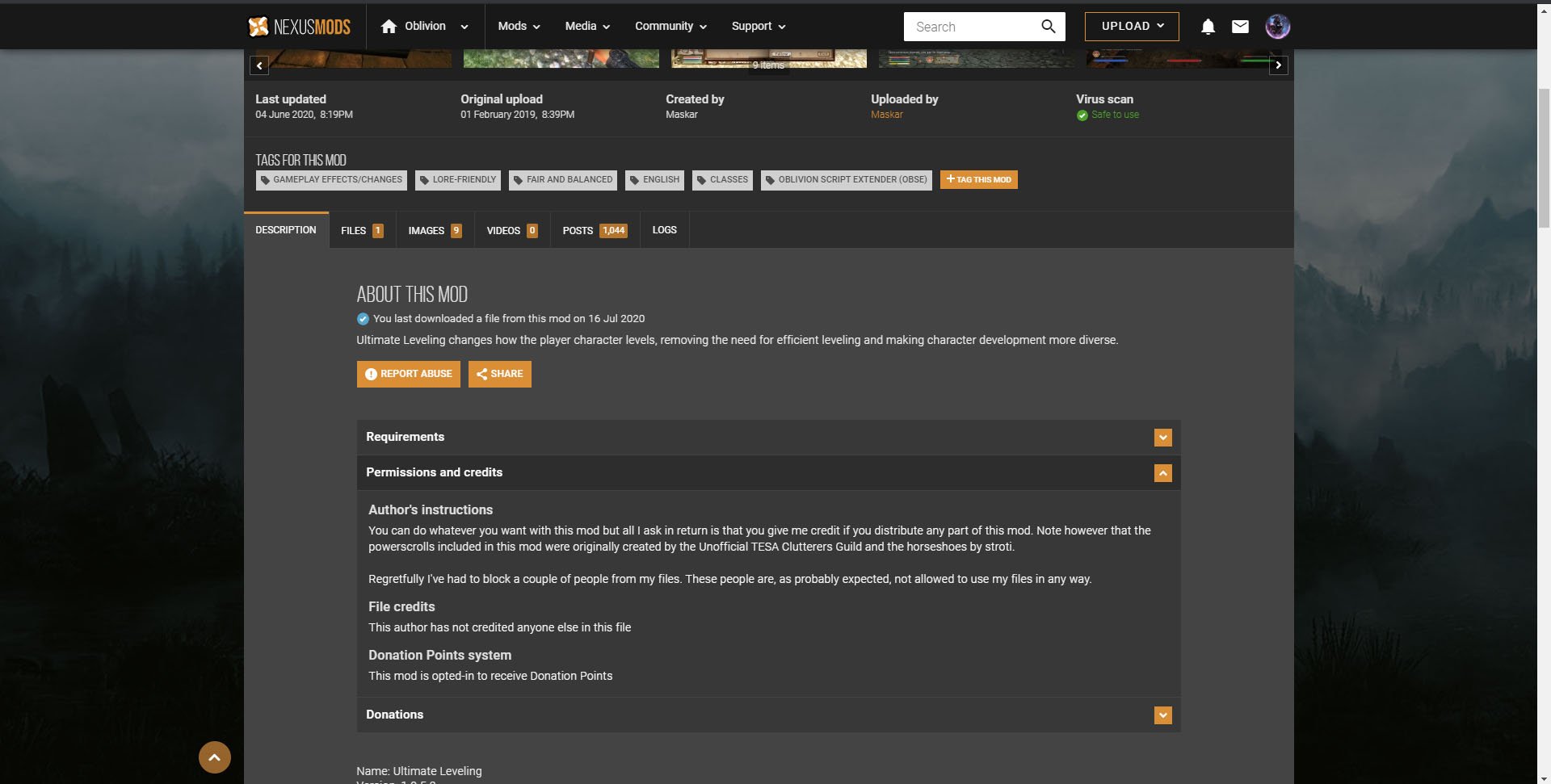Open the Support menu
The height and width of the screenshot is (784, 1551).
coord(759,27)
